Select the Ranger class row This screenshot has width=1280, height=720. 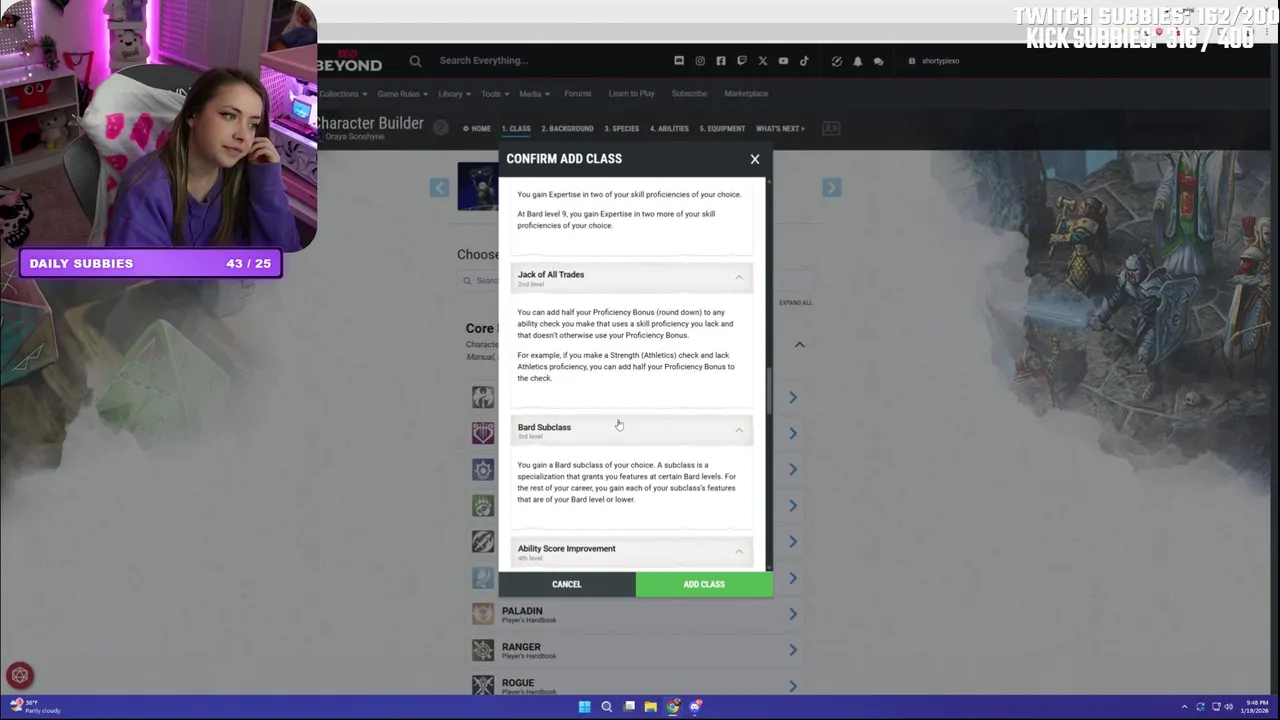636,650
